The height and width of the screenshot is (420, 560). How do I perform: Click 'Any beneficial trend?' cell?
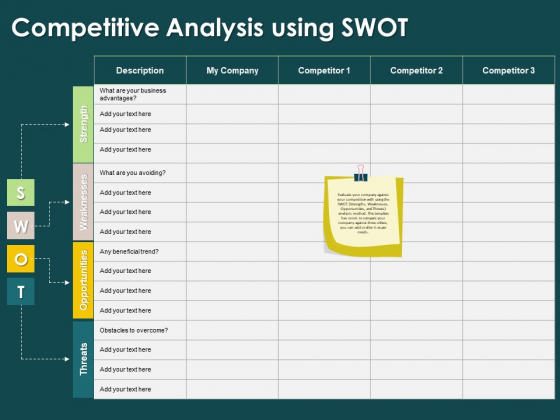coord(140,251)
